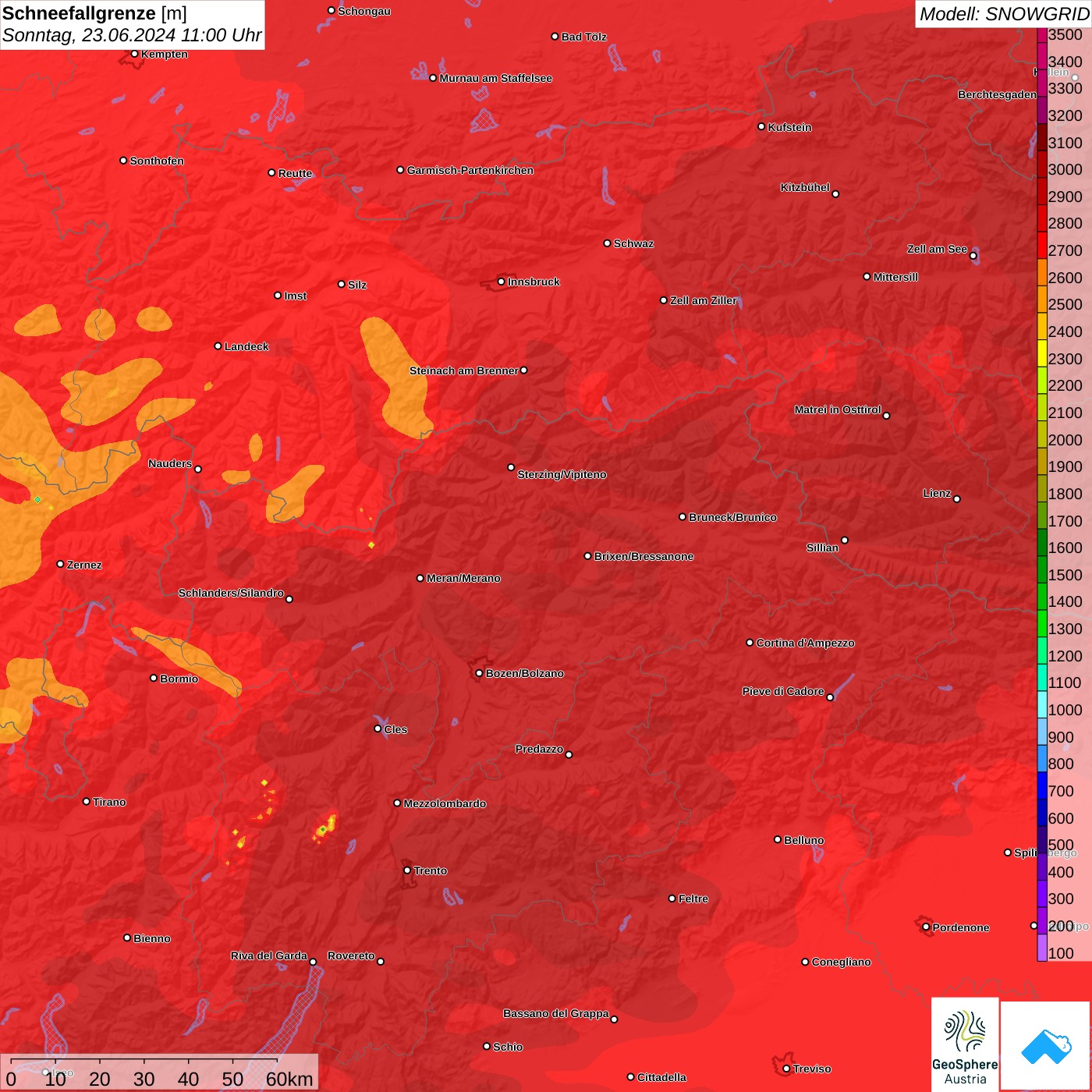Click the Brixen/Bressanone label
The width and height of the screenshot is (1092, 1092).
pyautogui.click(x=643, y=556)
